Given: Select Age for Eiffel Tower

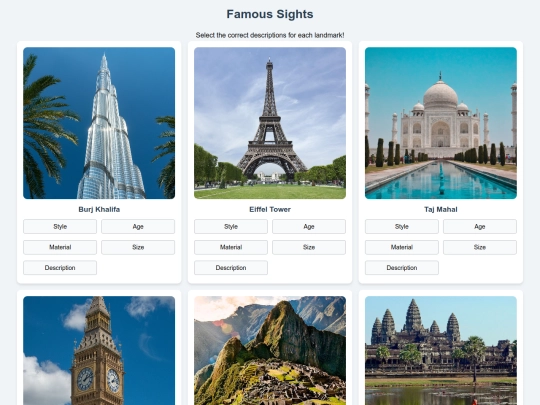Looking at the screenshot, I should coord(309,227).
